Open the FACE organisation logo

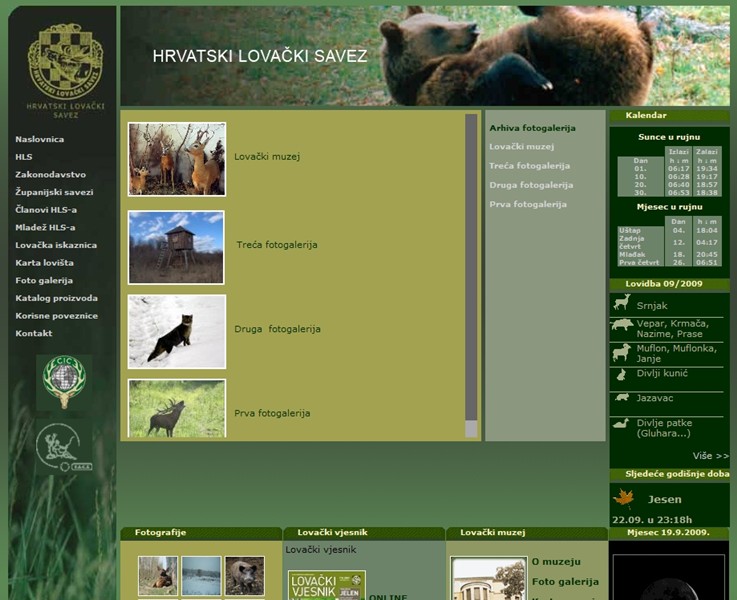point(64,448)
